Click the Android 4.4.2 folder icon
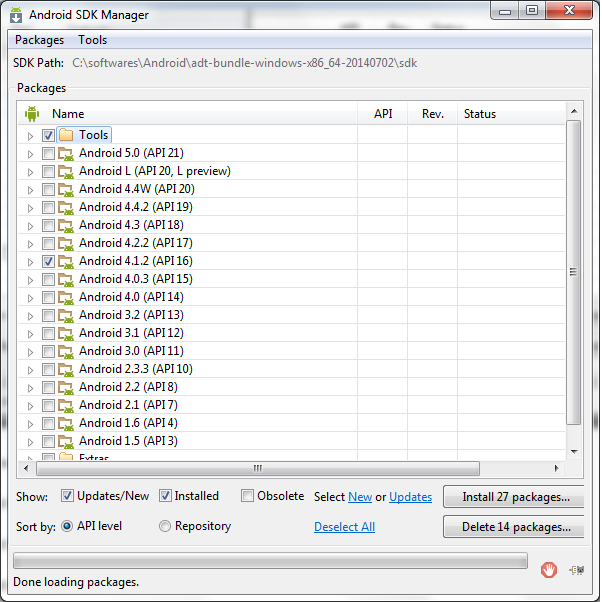The width and height of the screenshot is (602, 602). [x=66, y=207]
